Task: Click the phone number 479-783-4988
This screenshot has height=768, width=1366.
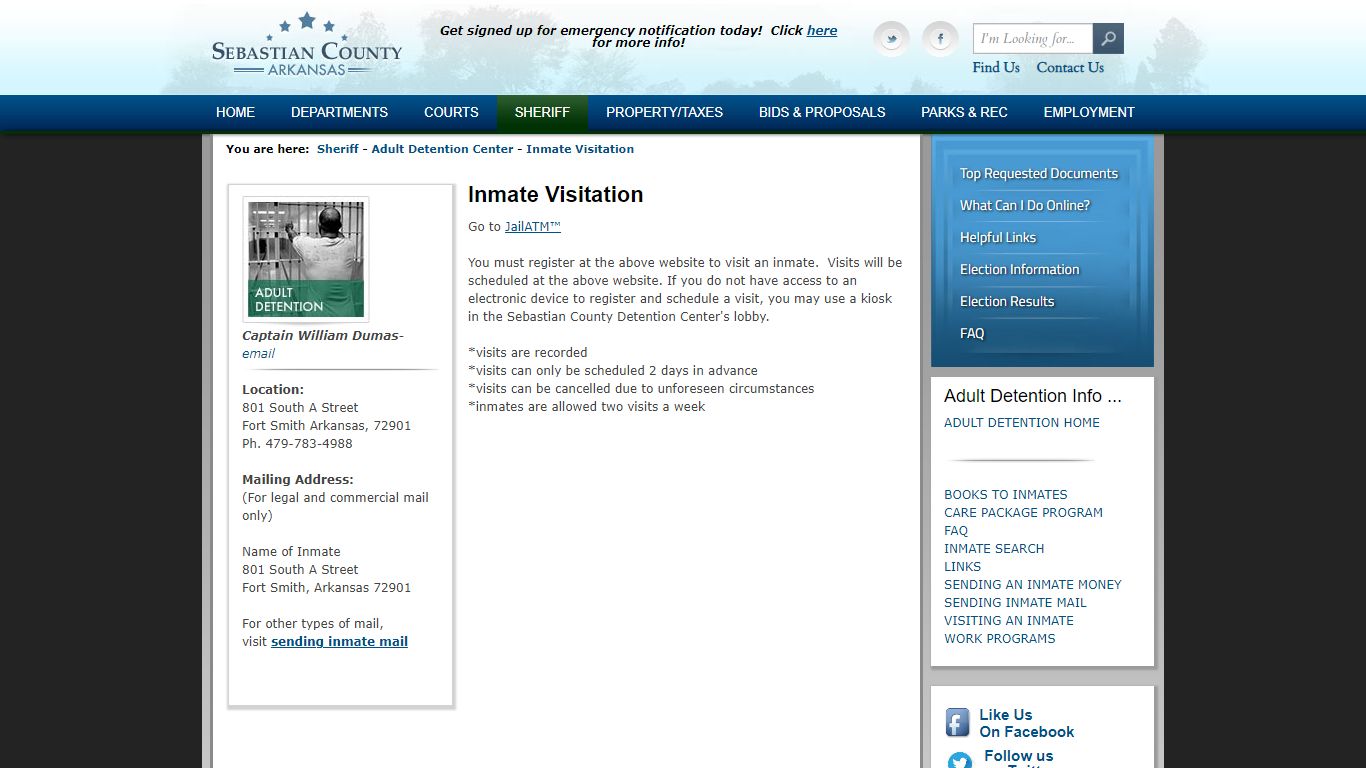Action: 309,444
